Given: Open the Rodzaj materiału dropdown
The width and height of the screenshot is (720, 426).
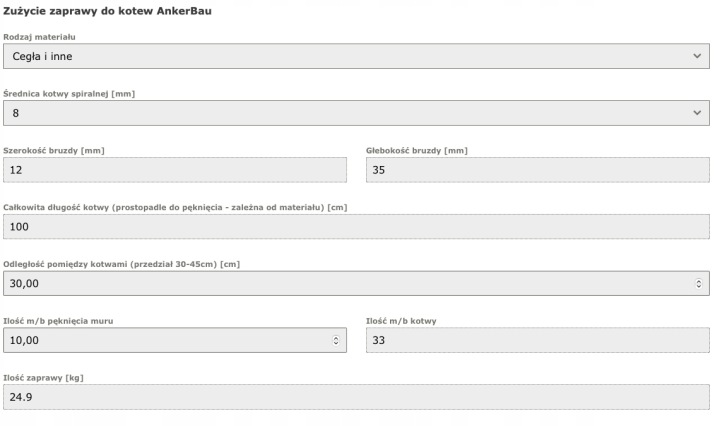Looking at the screenshot, I should point(355,56).
